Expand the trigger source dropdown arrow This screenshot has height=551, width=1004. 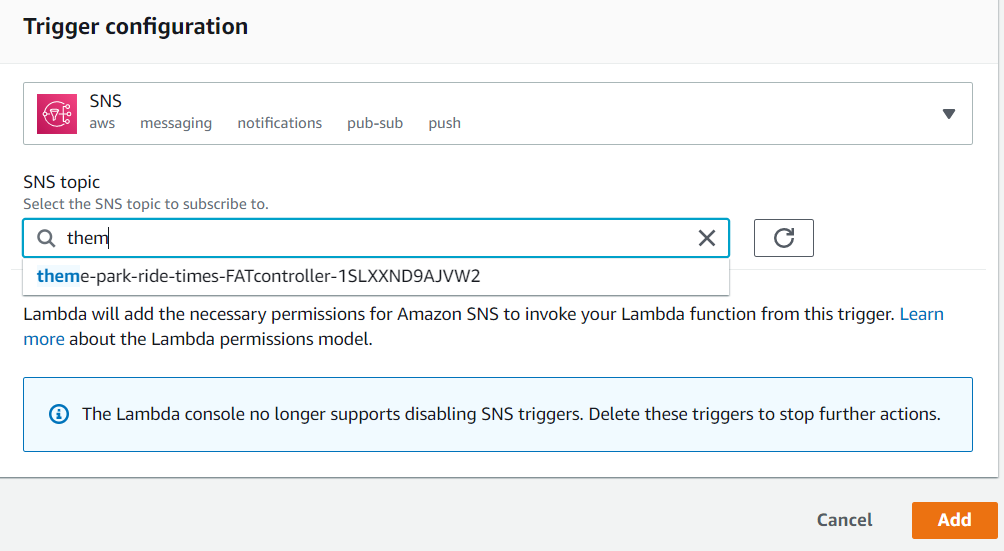(x=949, y=114)
